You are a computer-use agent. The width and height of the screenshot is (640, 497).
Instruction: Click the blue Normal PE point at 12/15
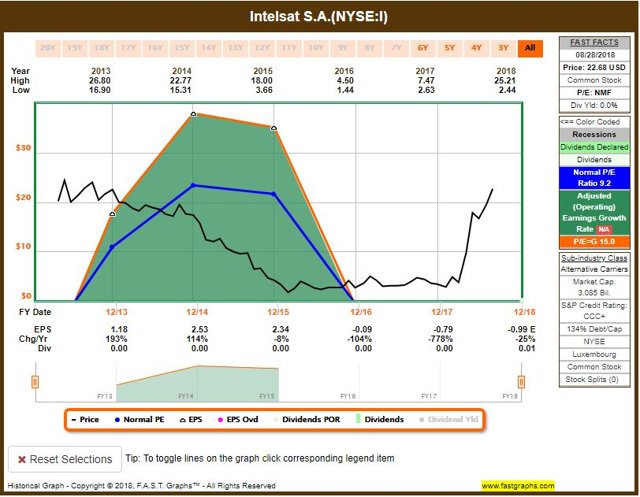tap(274, 194)
